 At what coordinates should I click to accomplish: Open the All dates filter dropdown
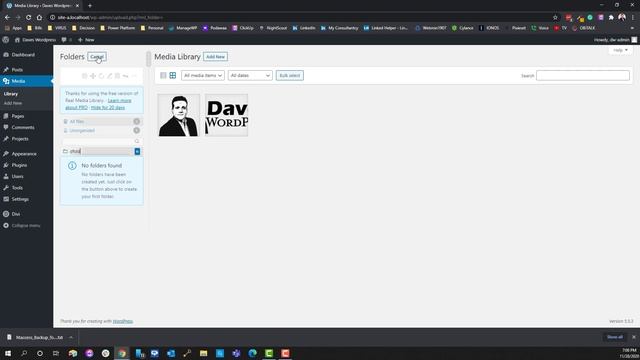tap(250, 76)
